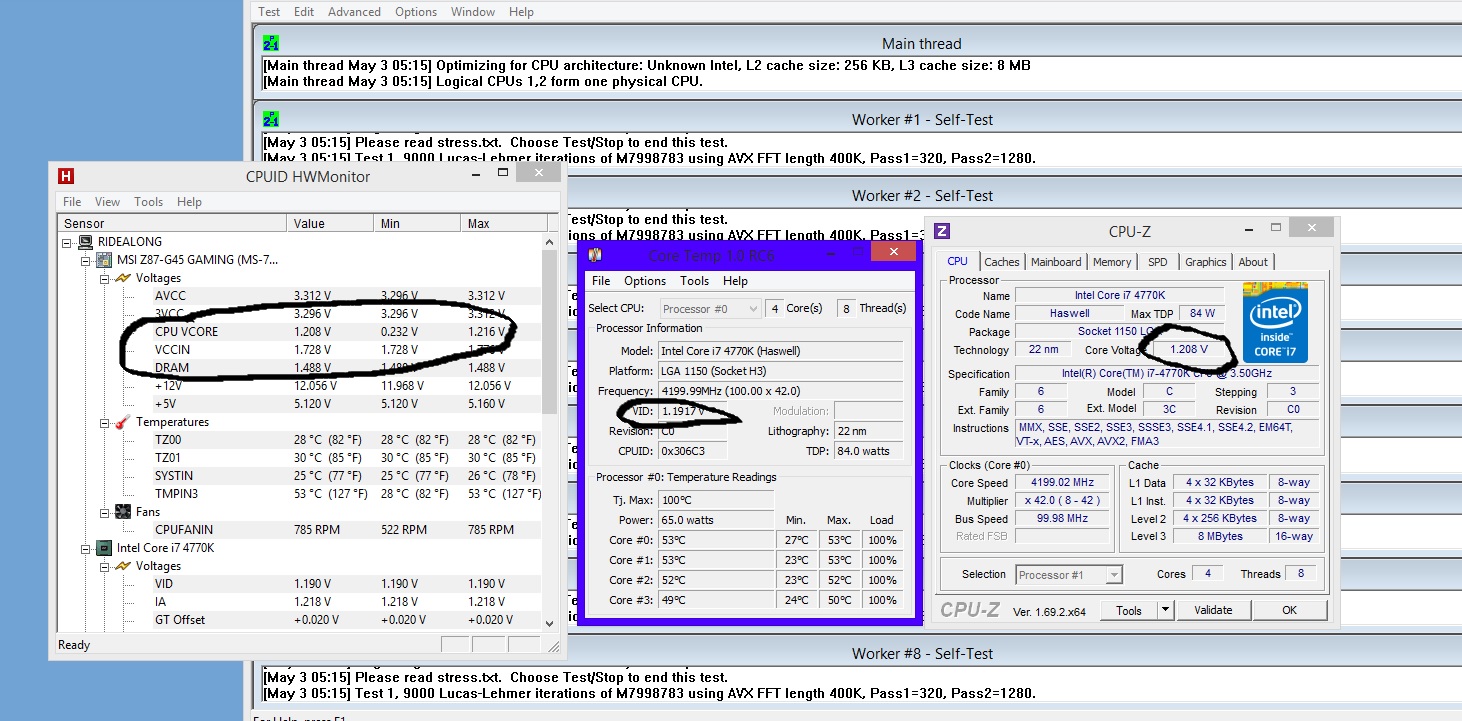Open the File menu in HWMonitor
The height and width of the screenshot is (721, 1462).
pos(72,202)
